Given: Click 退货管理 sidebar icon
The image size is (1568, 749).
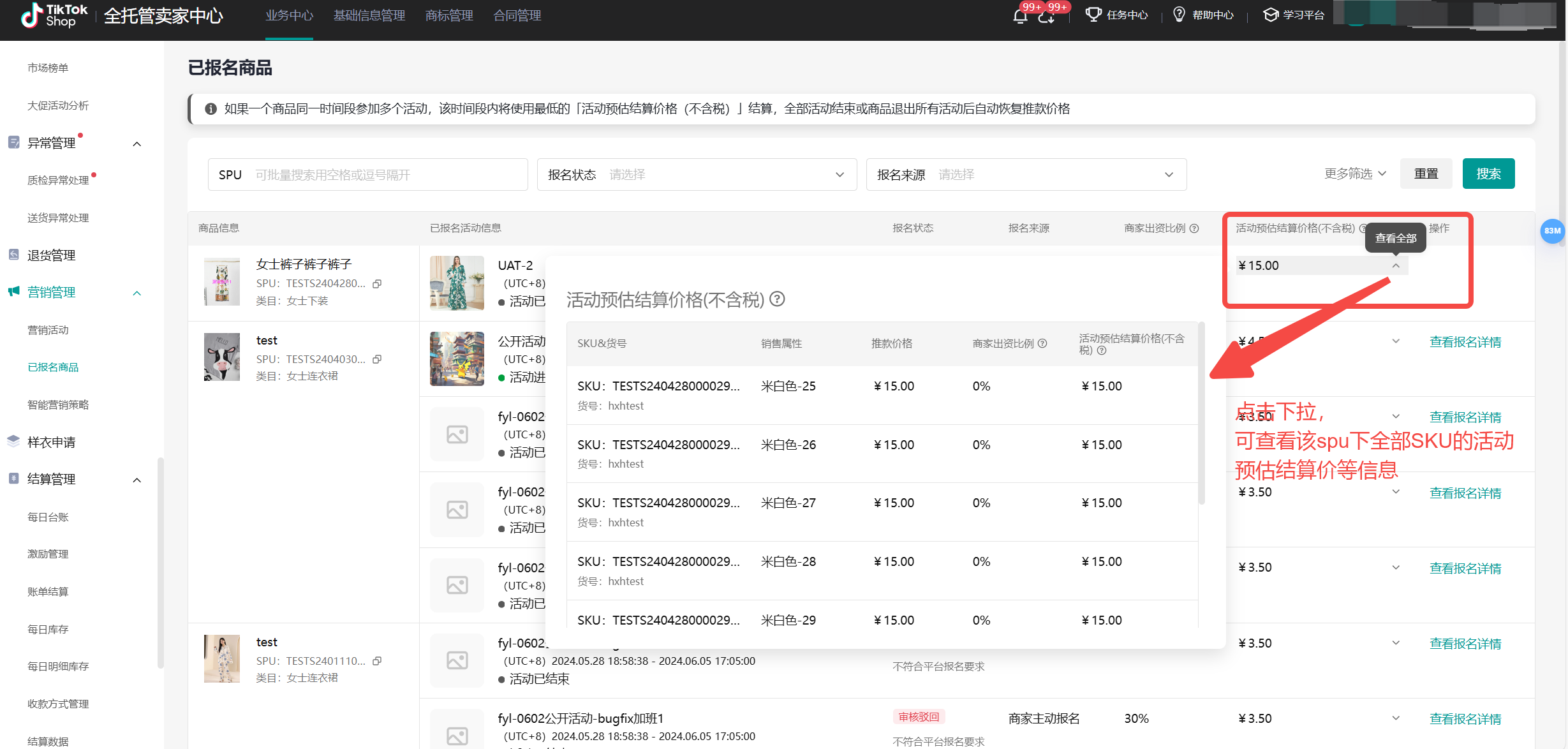Looking at the screenshot, I should 13,255.
